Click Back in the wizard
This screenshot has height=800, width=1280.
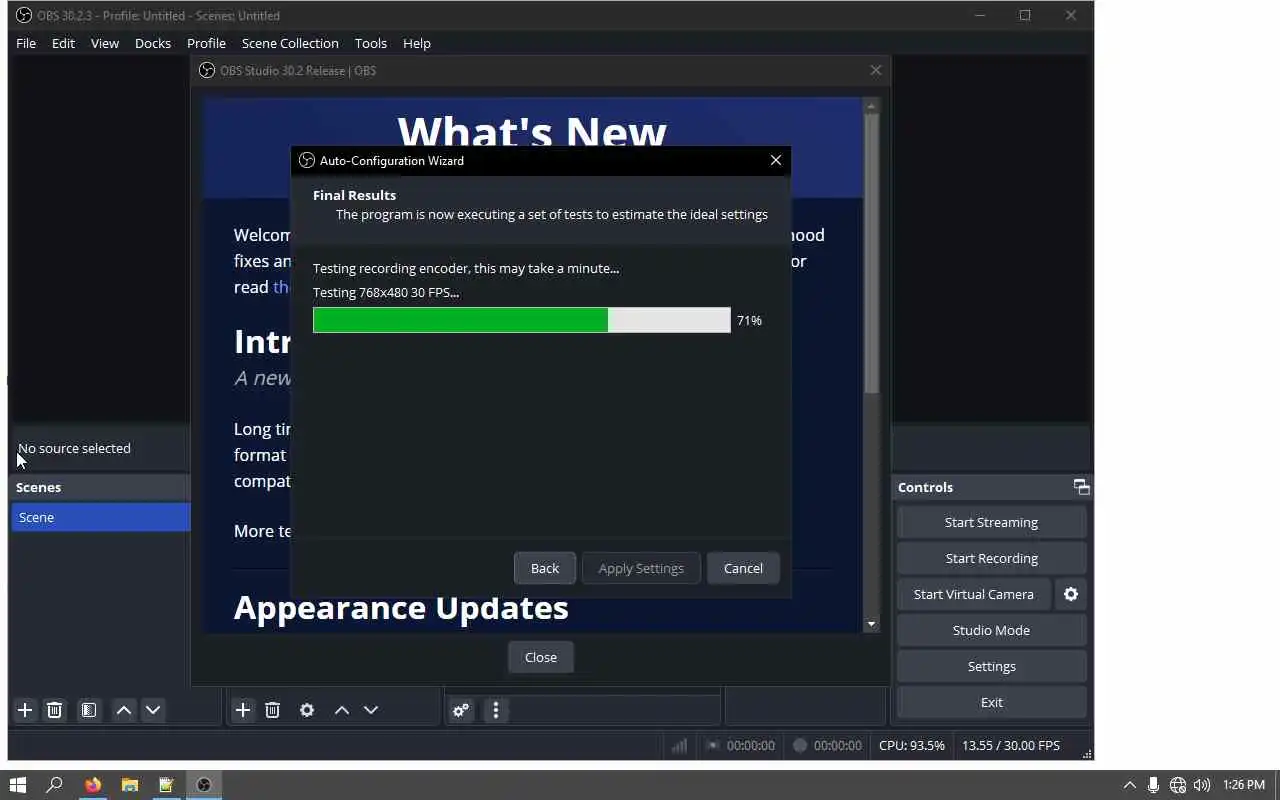[545, 568]
